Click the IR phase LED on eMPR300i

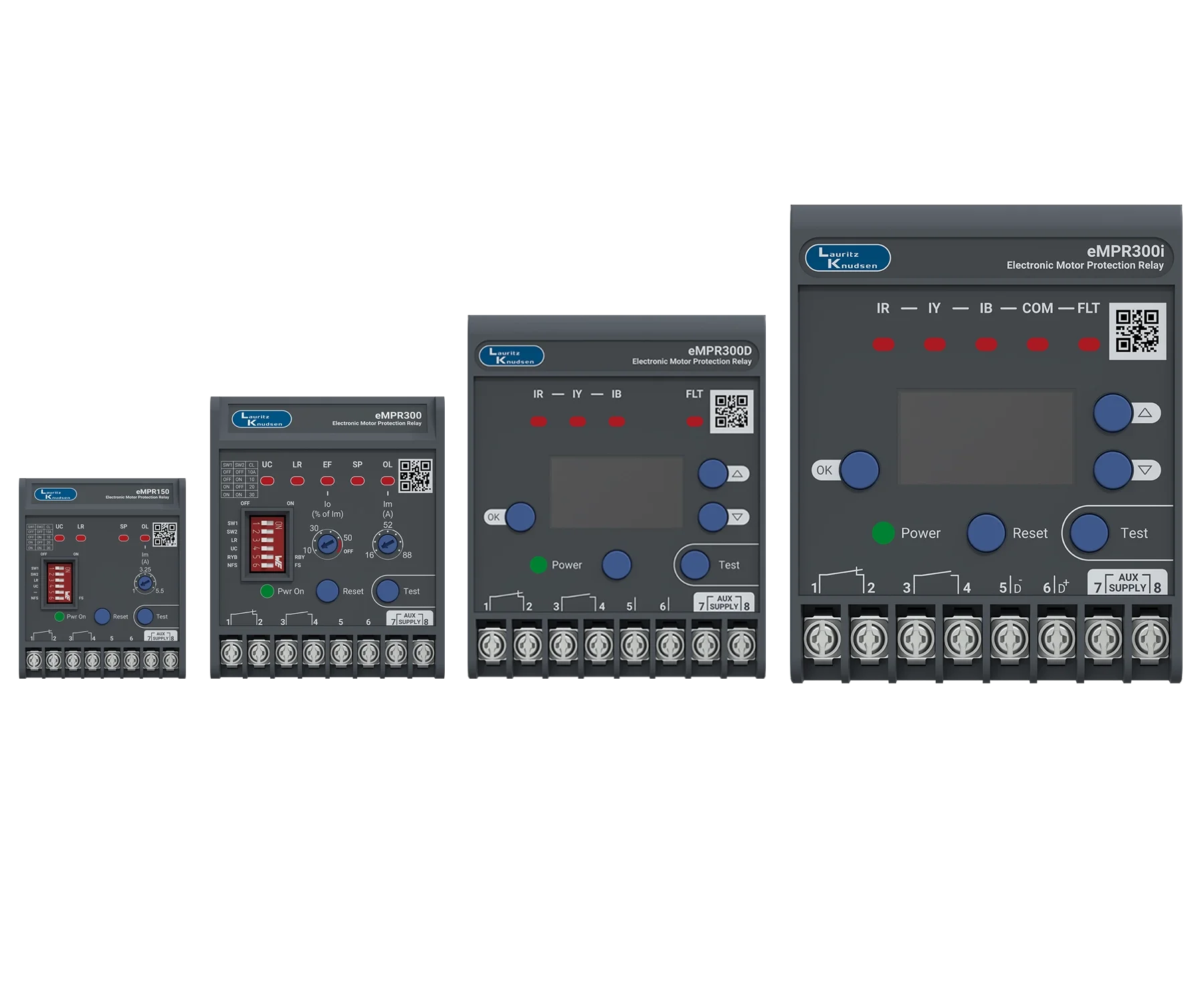[x=883, y=344]
